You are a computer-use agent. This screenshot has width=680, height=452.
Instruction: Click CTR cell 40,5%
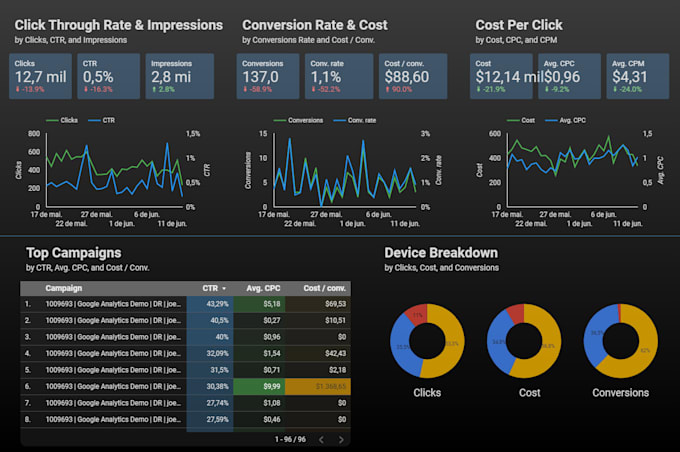[210, 321]
